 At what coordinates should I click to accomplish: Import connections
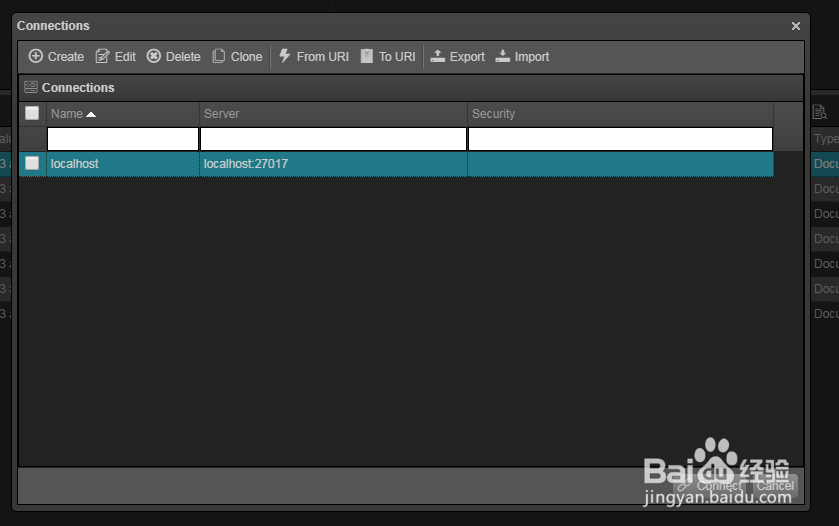click(x=522, y=57)
